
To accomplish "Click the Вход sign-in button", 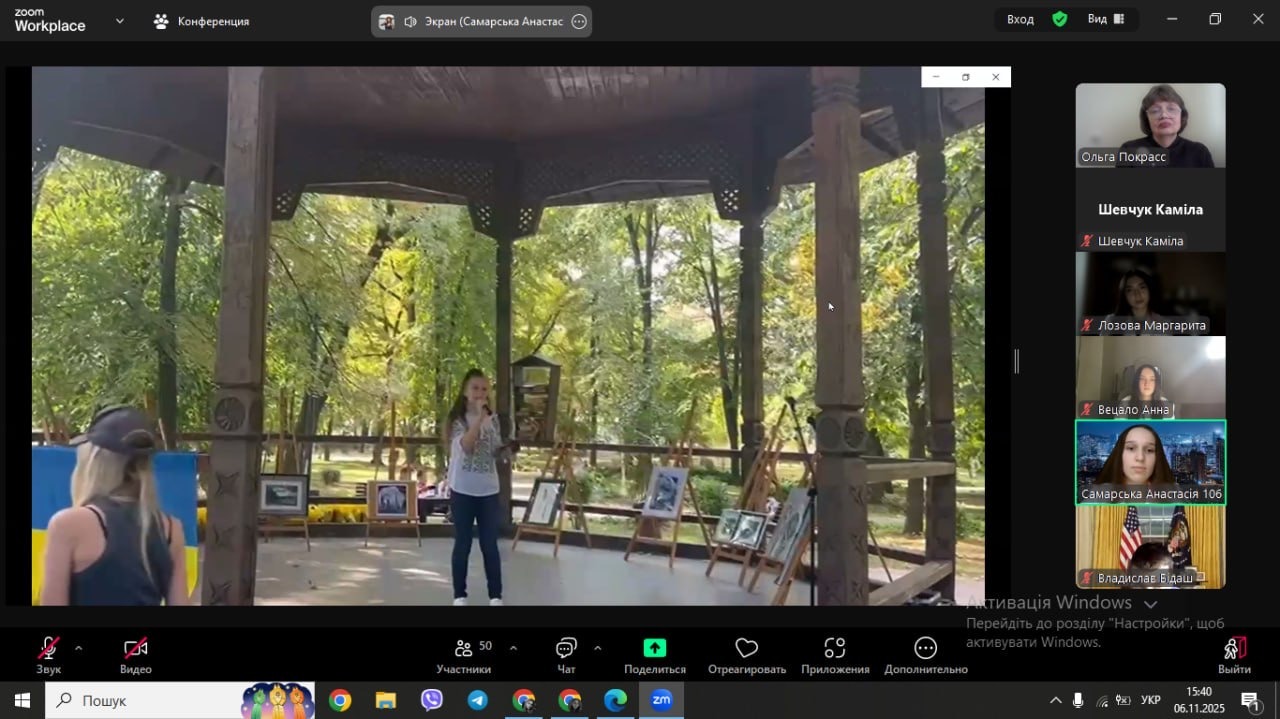I will pos(1020,19).
